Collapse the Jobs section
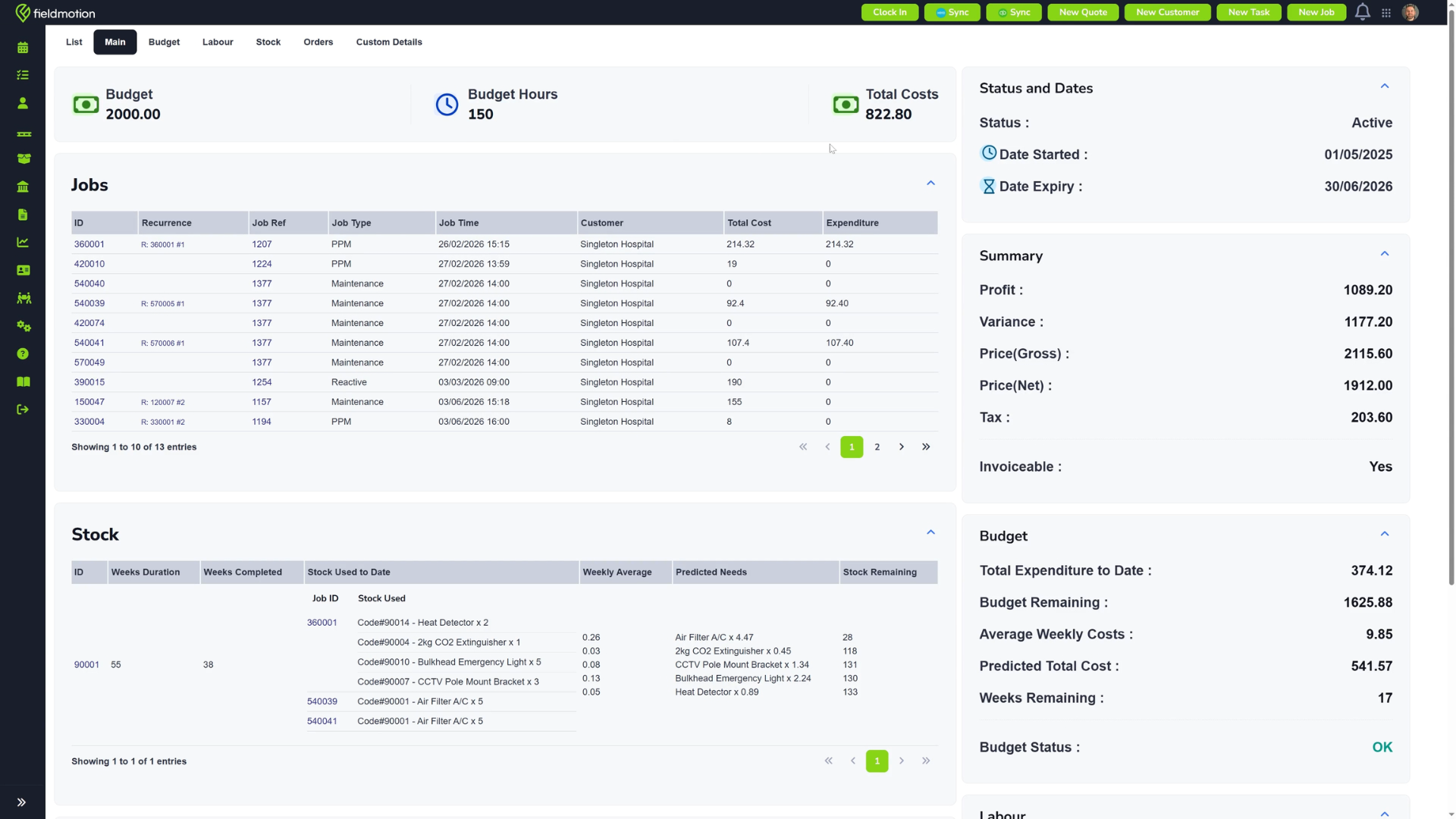This screenshot has width=1456, height=819. (x=930, y=184)
